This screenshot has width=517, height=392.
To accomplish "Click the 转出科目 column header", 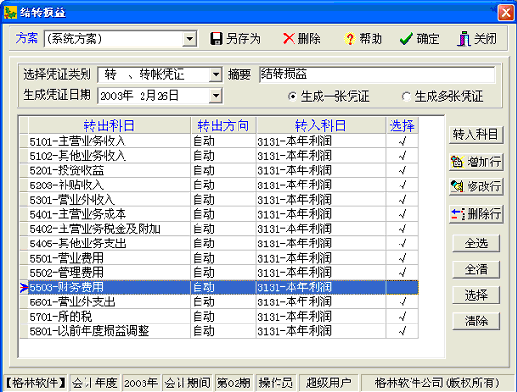I will click(x=109, y=125).
